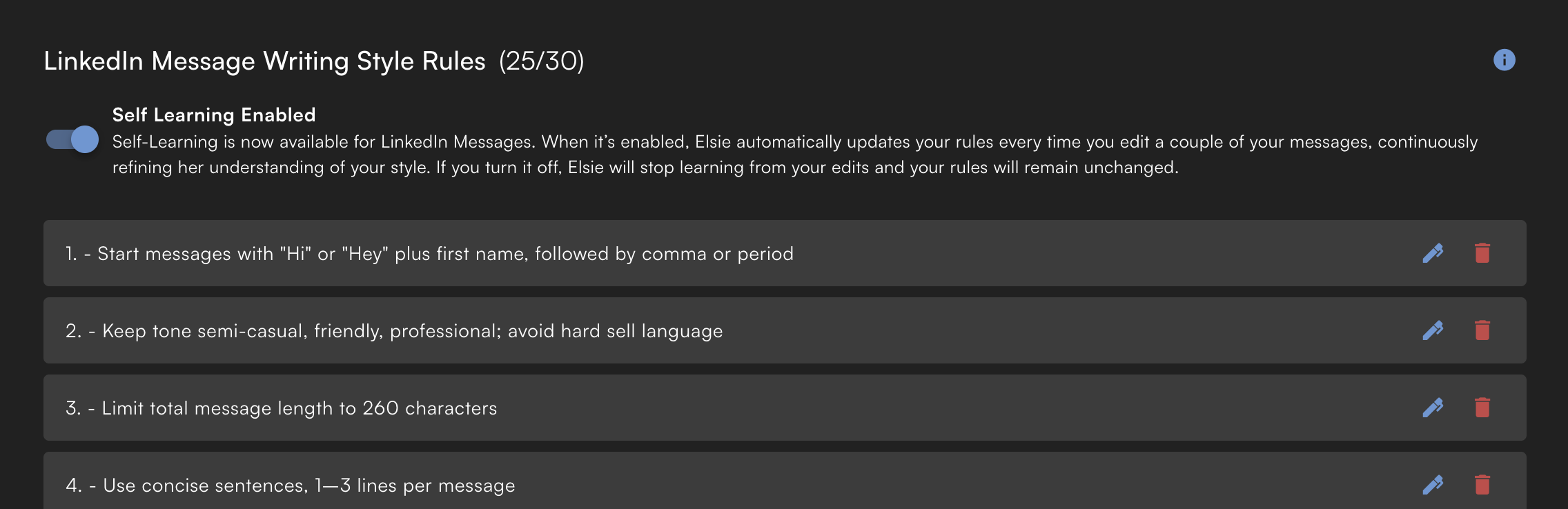This screenshot has width=1568, height=509.
Task: Click the "LinkedIn Message Writing Style Rules" heading
Action: click(x=264, y=61)
